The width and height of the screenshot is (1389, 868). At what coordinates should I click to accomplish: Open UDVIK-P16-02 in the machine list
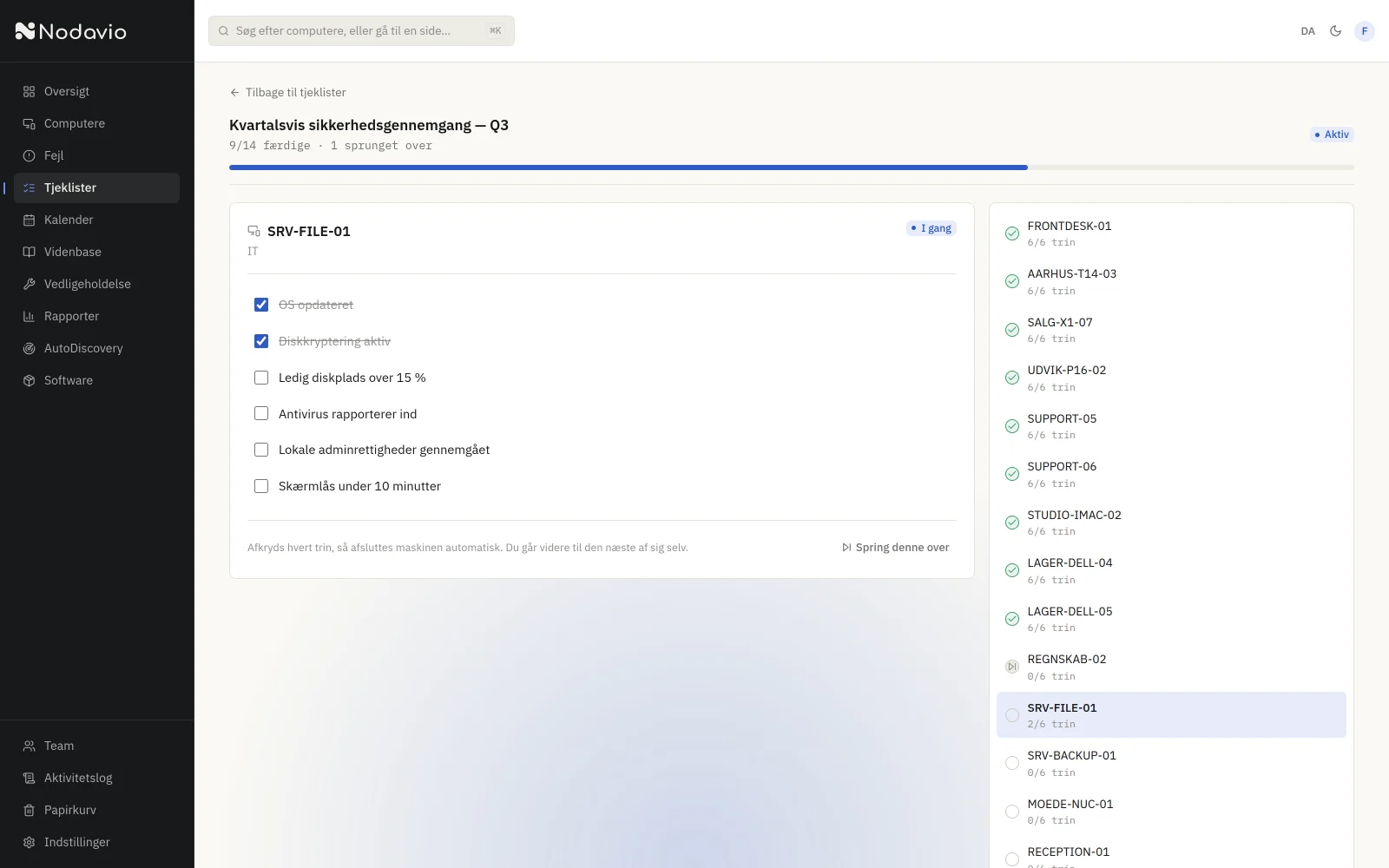[x=1171, y=378]
